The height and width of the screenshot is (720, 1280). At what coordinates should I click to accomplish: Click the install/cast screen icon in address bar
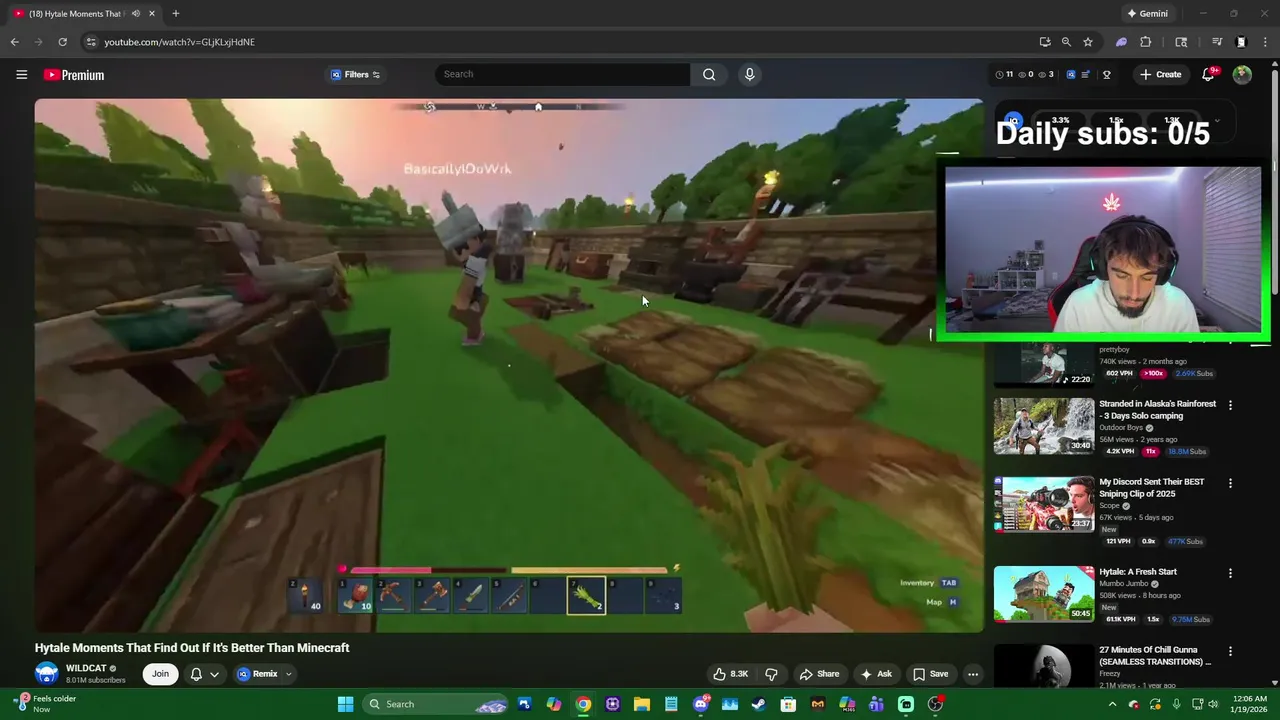click(1045, 42)
